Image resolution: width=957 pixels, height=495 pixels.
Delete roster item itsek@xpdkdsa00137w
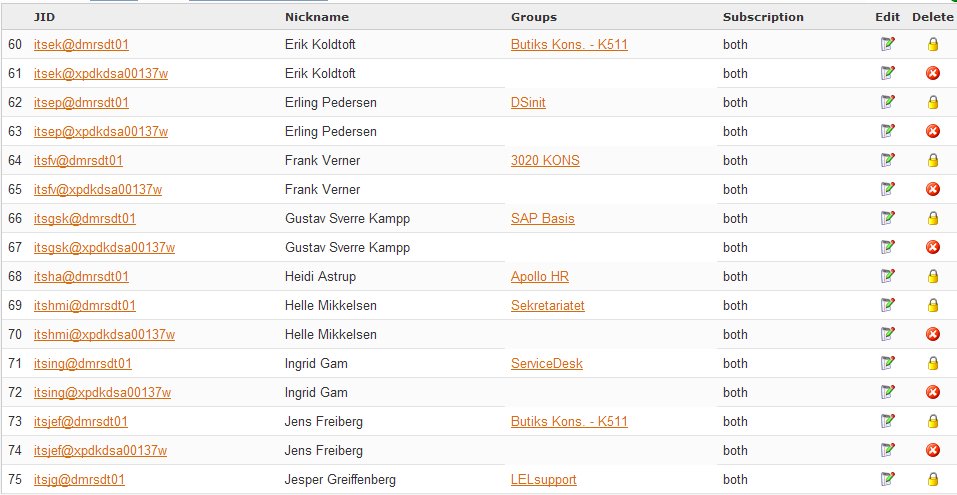pos(933,73)
